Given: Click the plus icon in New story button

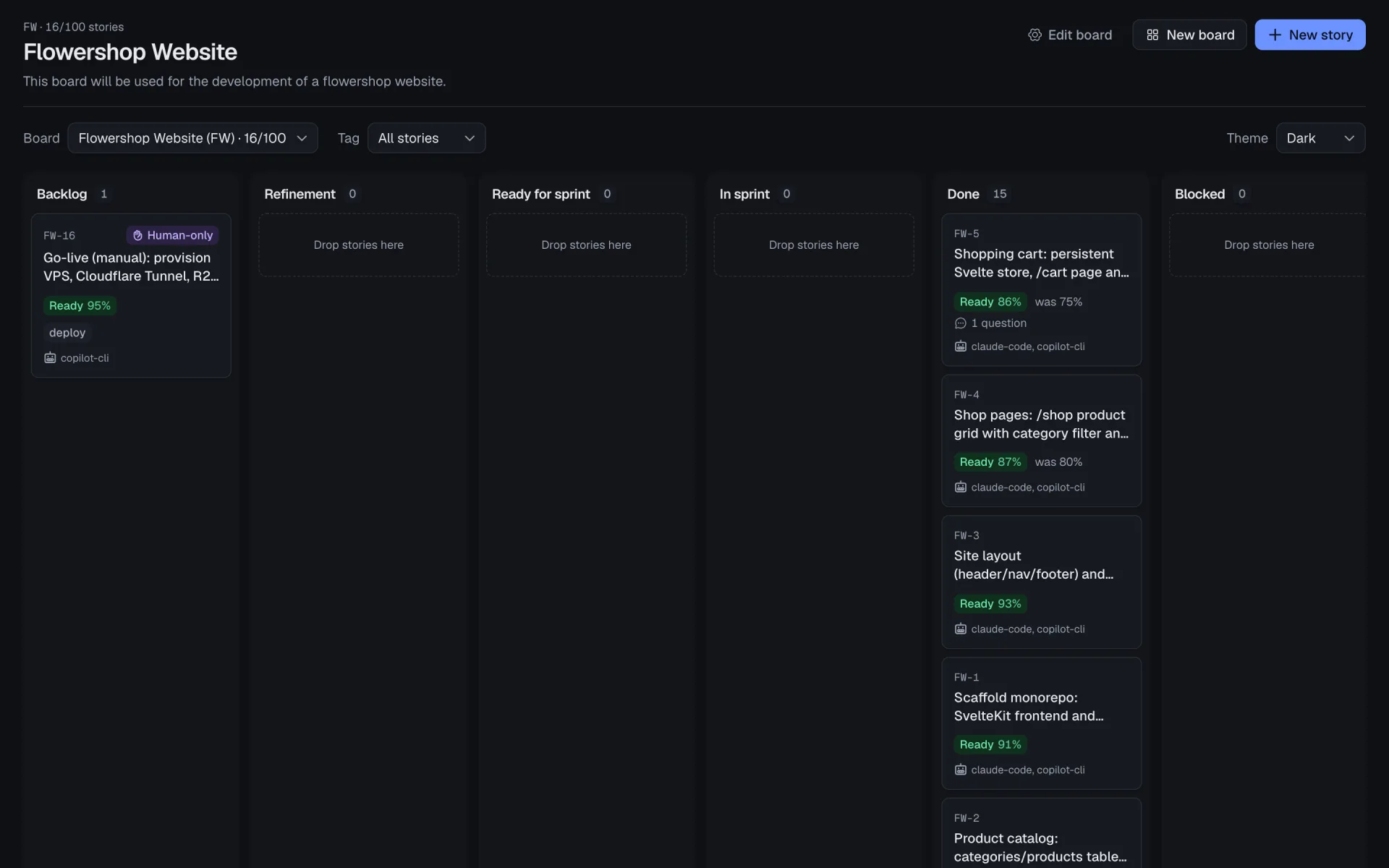Looking at the screenshot, I should (1275, 35).
